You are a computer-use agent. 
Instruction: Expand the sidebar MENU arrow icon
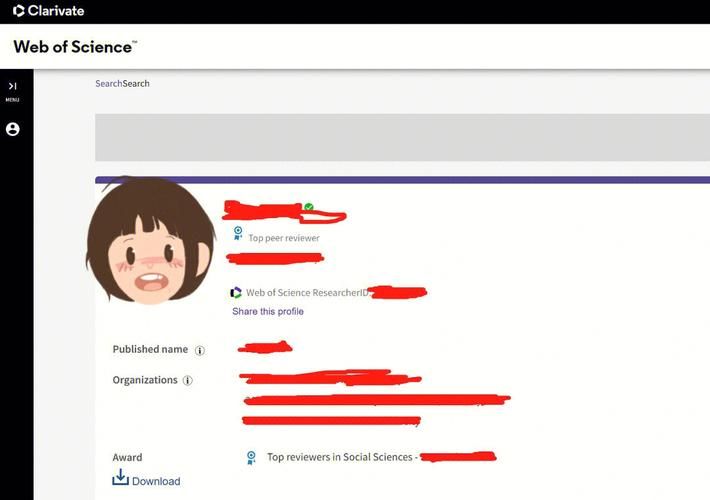pos(12,86)
